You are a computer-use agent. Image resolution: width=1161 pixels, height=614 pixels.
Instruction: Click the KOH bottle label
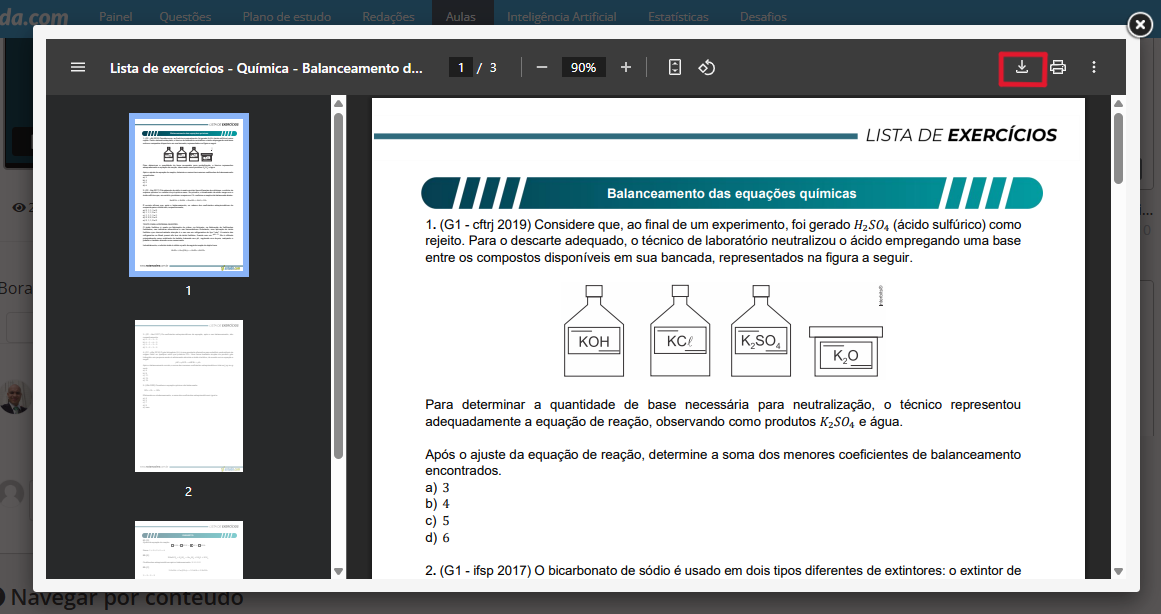click(594, 341)
